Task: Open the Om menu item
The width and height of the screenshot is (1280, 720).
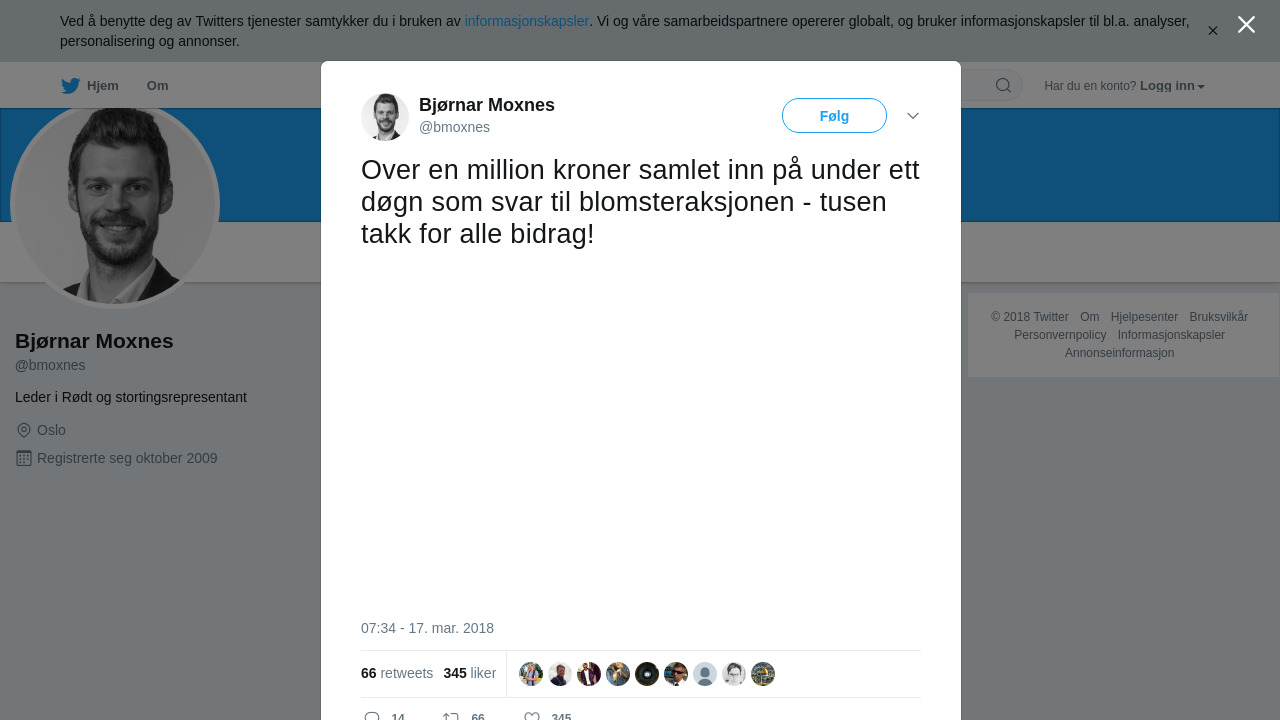Action: pyautogui.click(x=157, y=86)
